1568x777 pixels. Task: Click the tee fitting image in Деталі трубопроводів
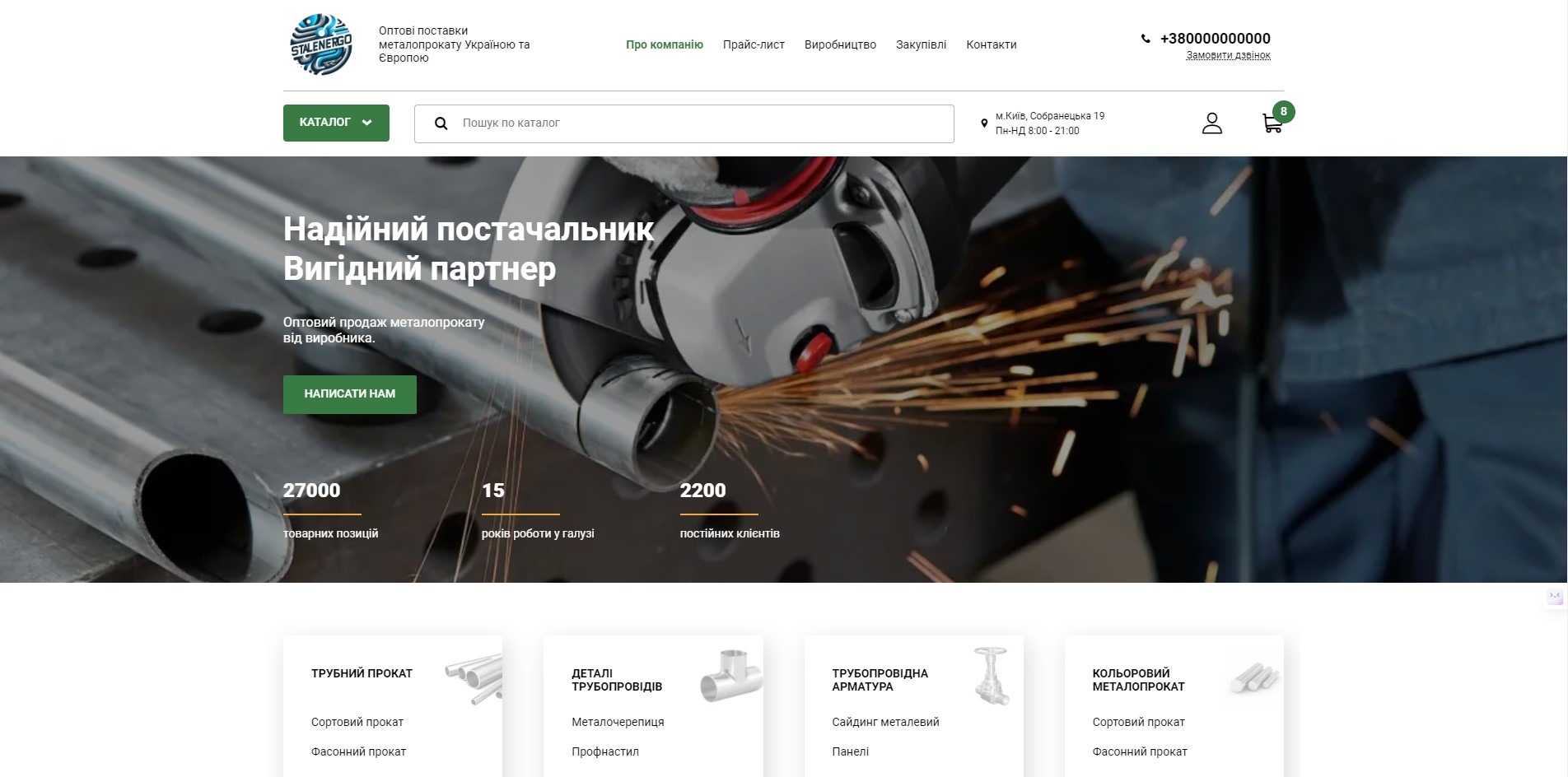click(x=731, y=677)
